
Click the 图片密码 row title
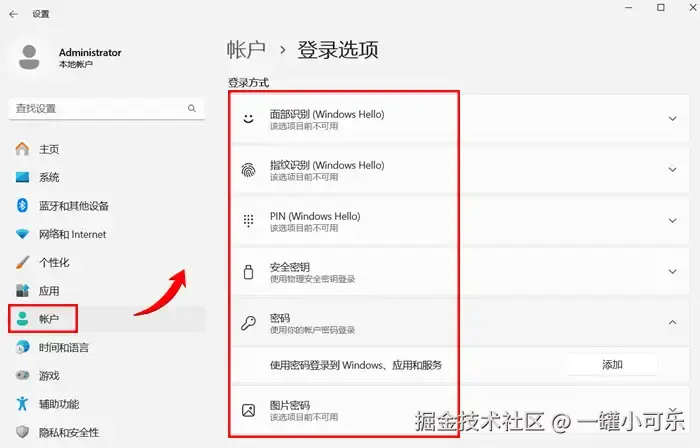click(290, 405)
